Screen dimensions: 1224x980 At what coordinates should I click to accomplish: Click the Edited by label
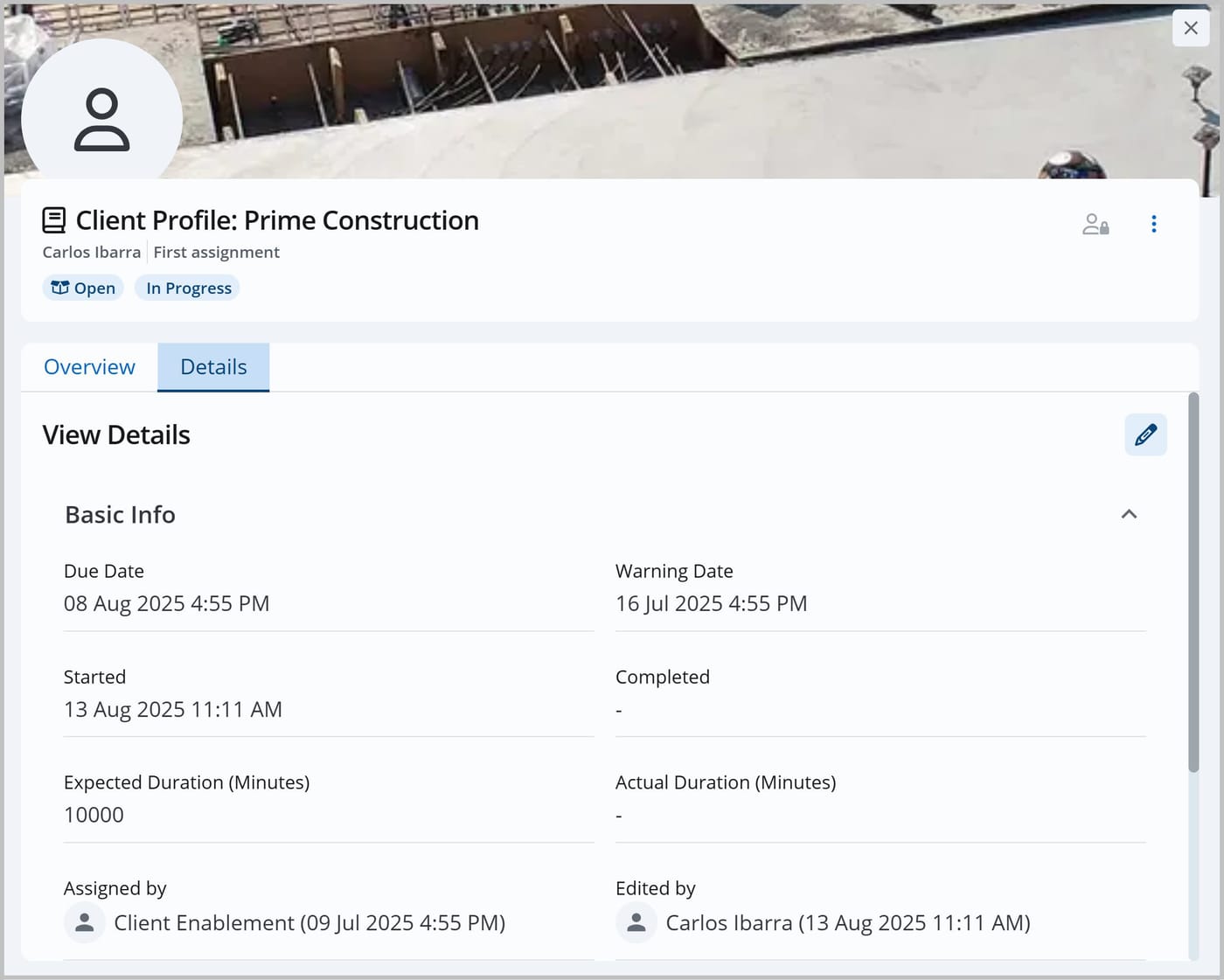[x=655, y=888]
